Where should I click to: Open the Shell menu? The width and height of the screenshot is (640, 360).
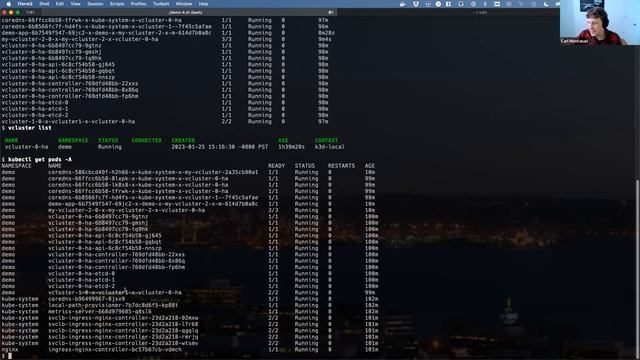click(44, 4)
